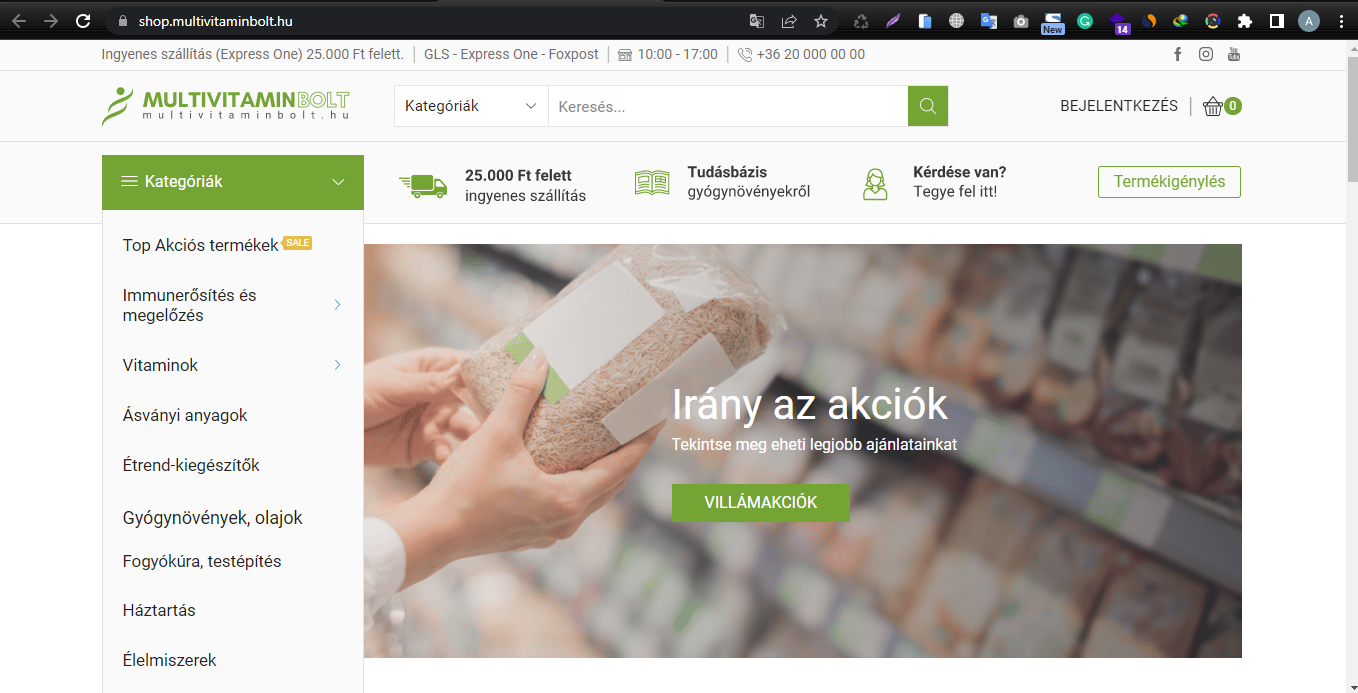
Task: Open the extension marked New
Action: point(1053,22)
